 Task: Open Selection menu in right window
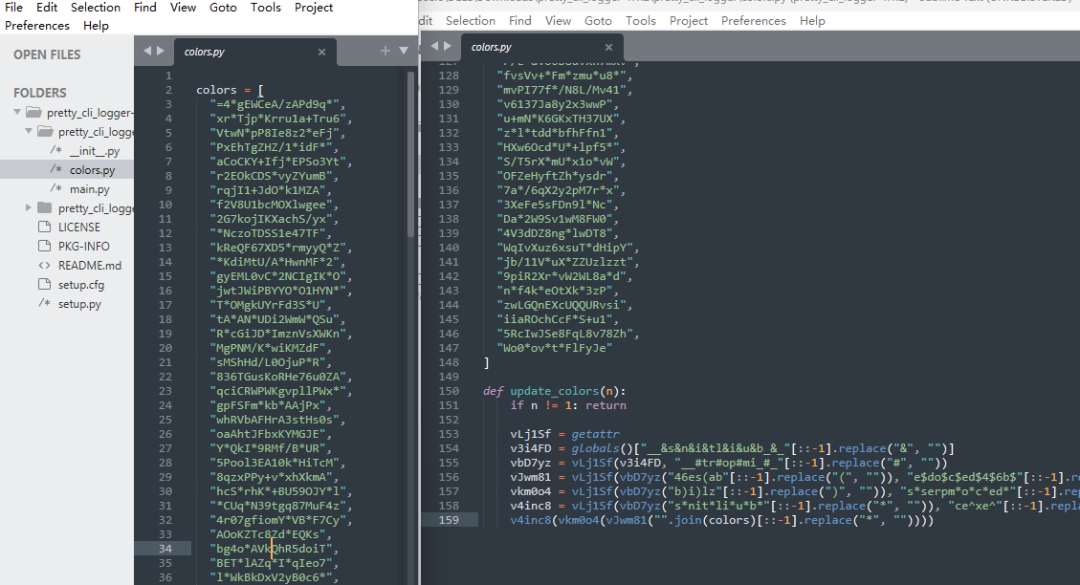(470, 21)
